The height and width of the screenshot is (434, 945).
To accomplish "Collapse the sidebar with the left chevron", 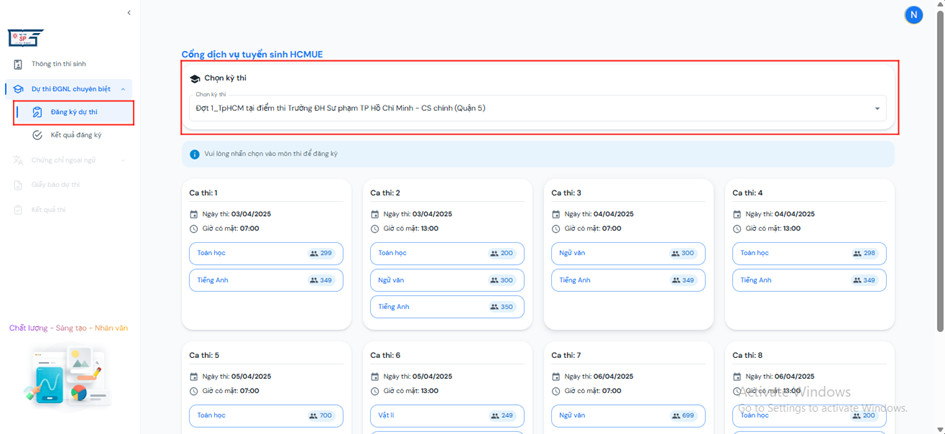I will (x=129, y=13).
